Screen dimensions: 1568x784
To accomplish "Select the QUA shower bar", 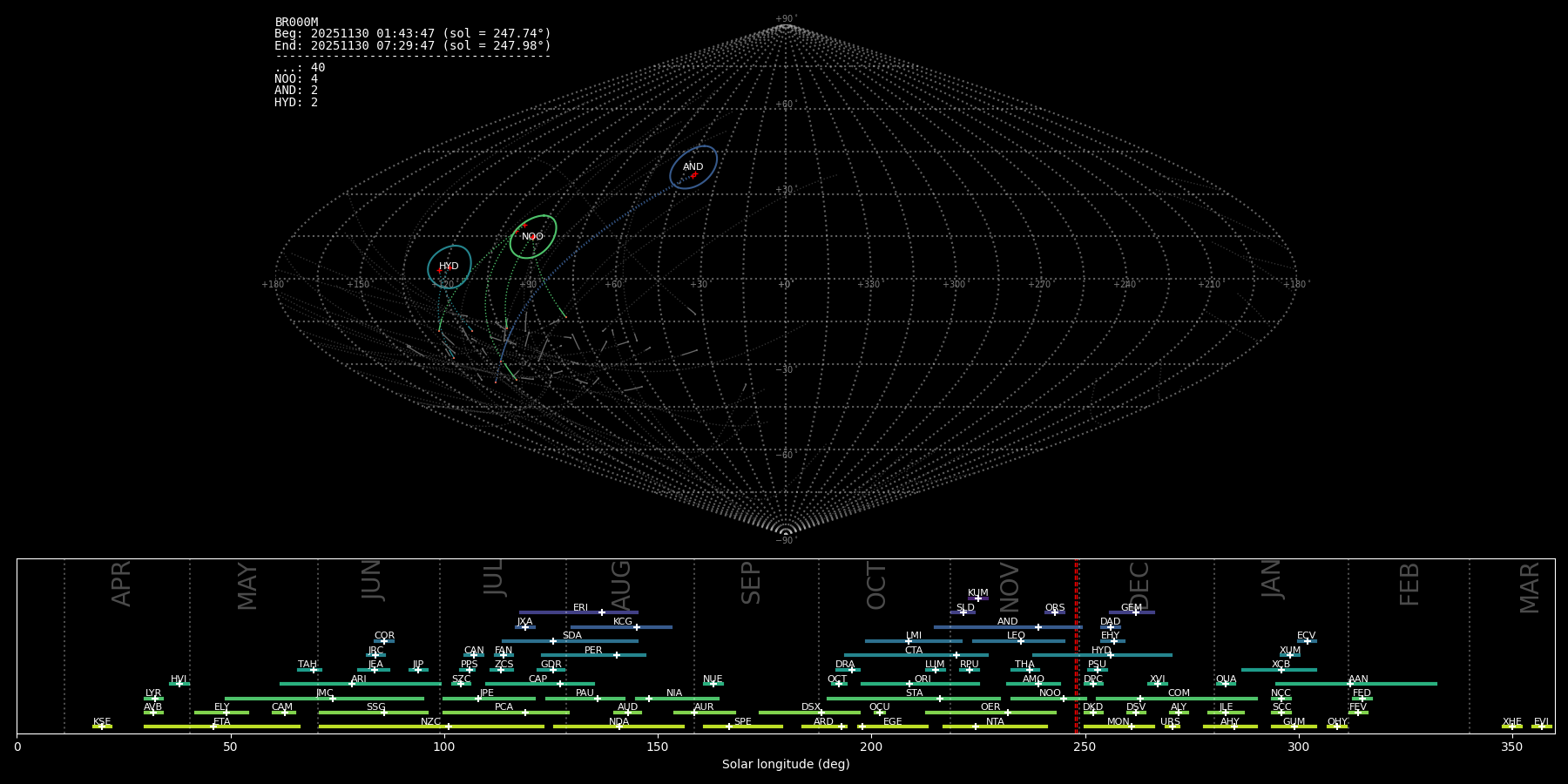I will tap(1226, 684).
